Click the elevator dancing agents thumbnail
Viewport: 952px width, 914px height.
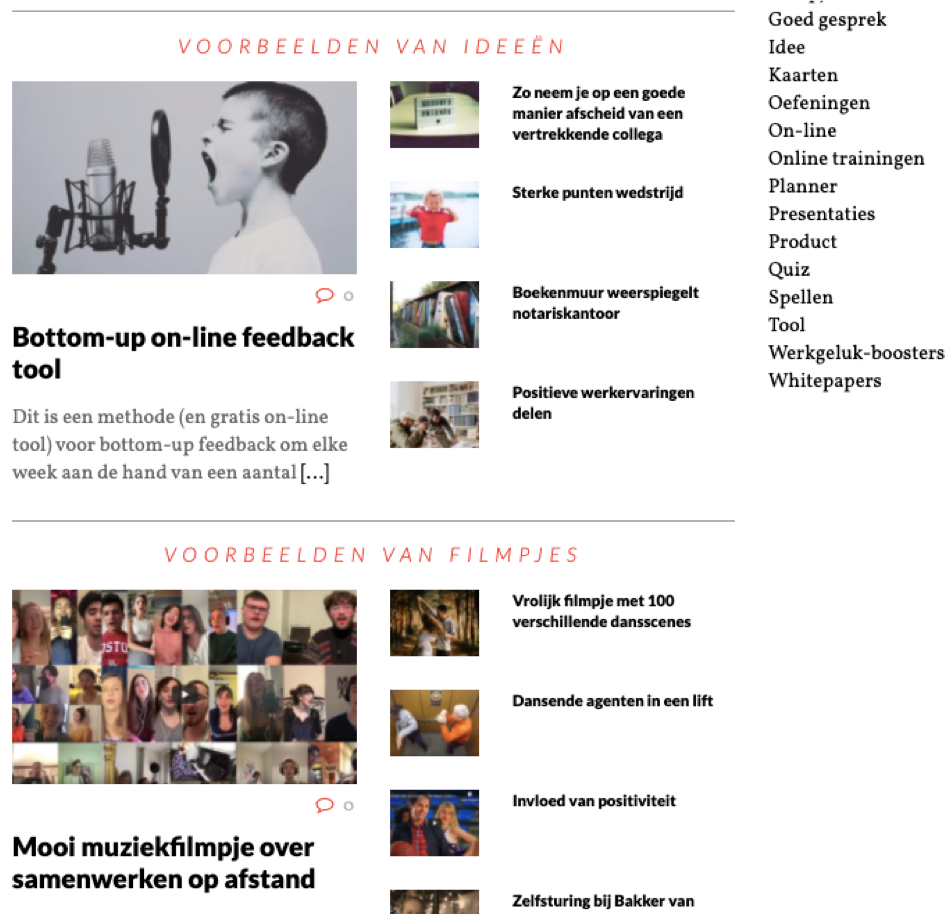click(x=434, y=723)
